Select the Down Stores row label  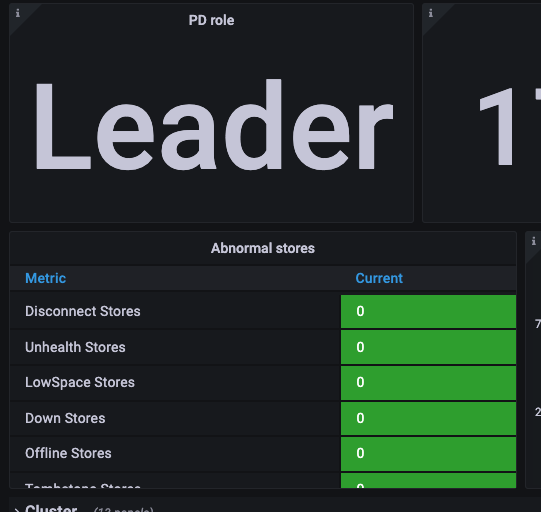[65, 419]
